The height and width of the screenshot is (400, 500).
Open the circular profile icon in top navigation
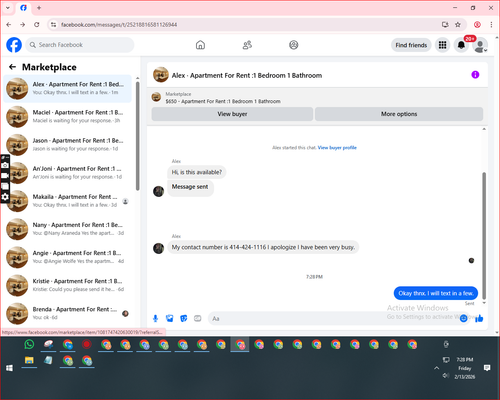click(294, 45)
